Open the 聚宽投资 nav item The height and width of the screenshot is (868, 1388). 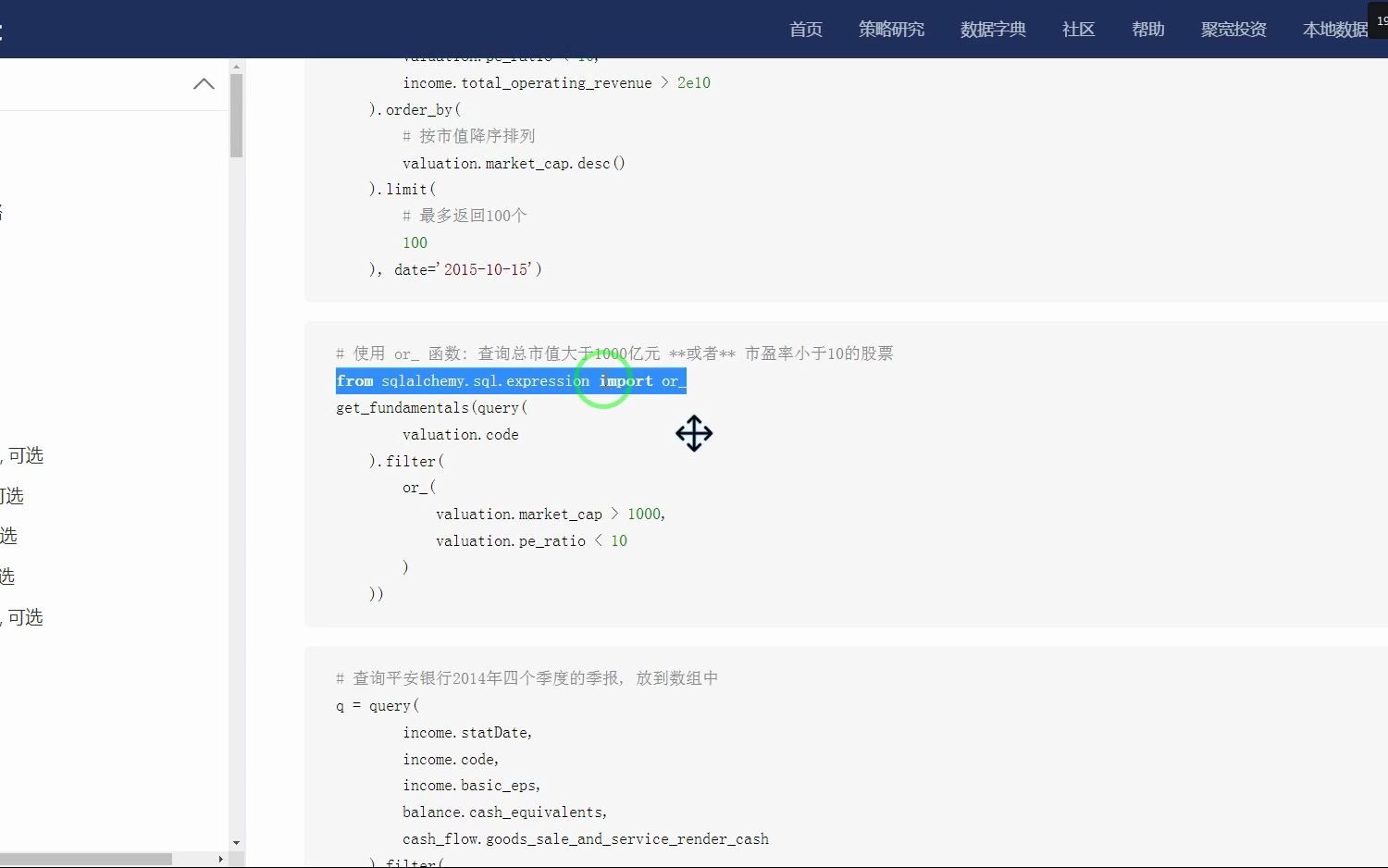pos(1233,30)
